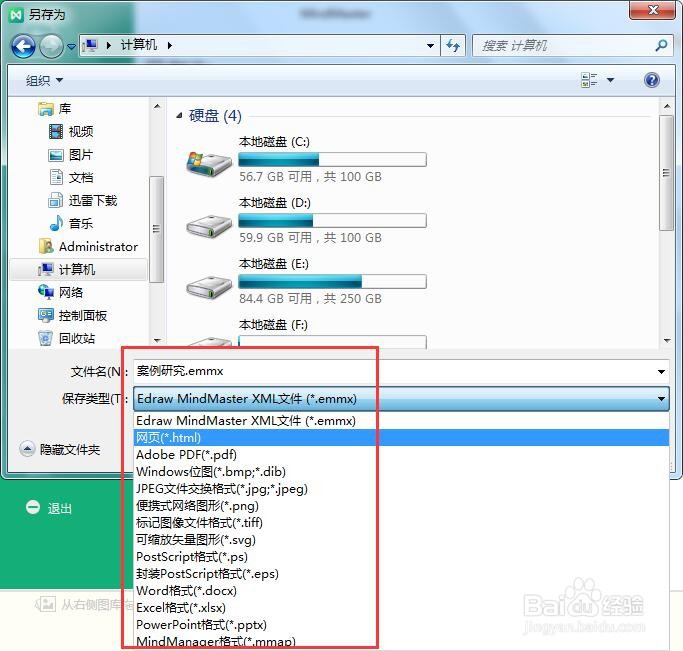The height and width of the screenshot is (651, 683).
Task: Click the file name field 案例研究.emmx
Action: tap(394, 371)
